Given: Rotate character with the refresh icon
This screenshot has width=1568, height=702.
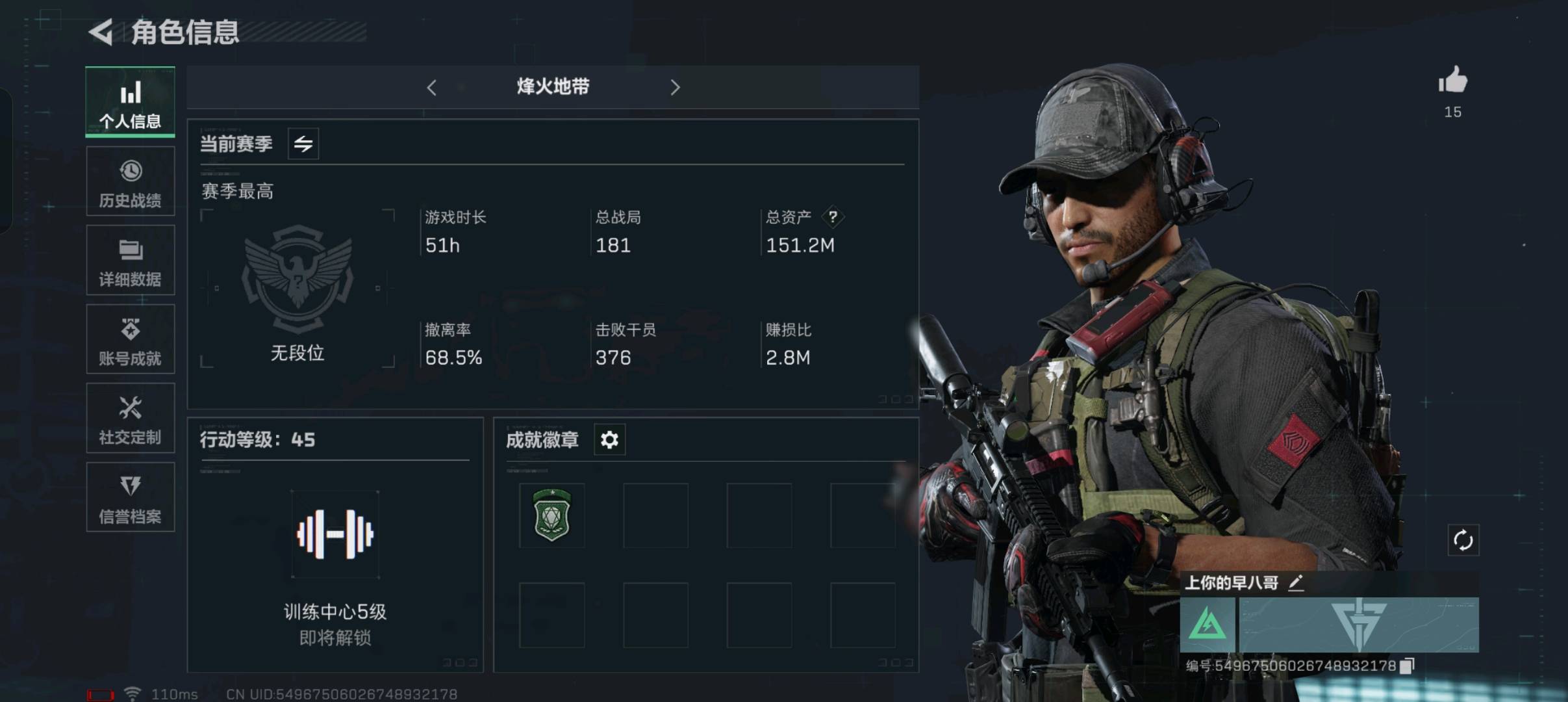Looking at the screenshot, I should (1463, 540).
